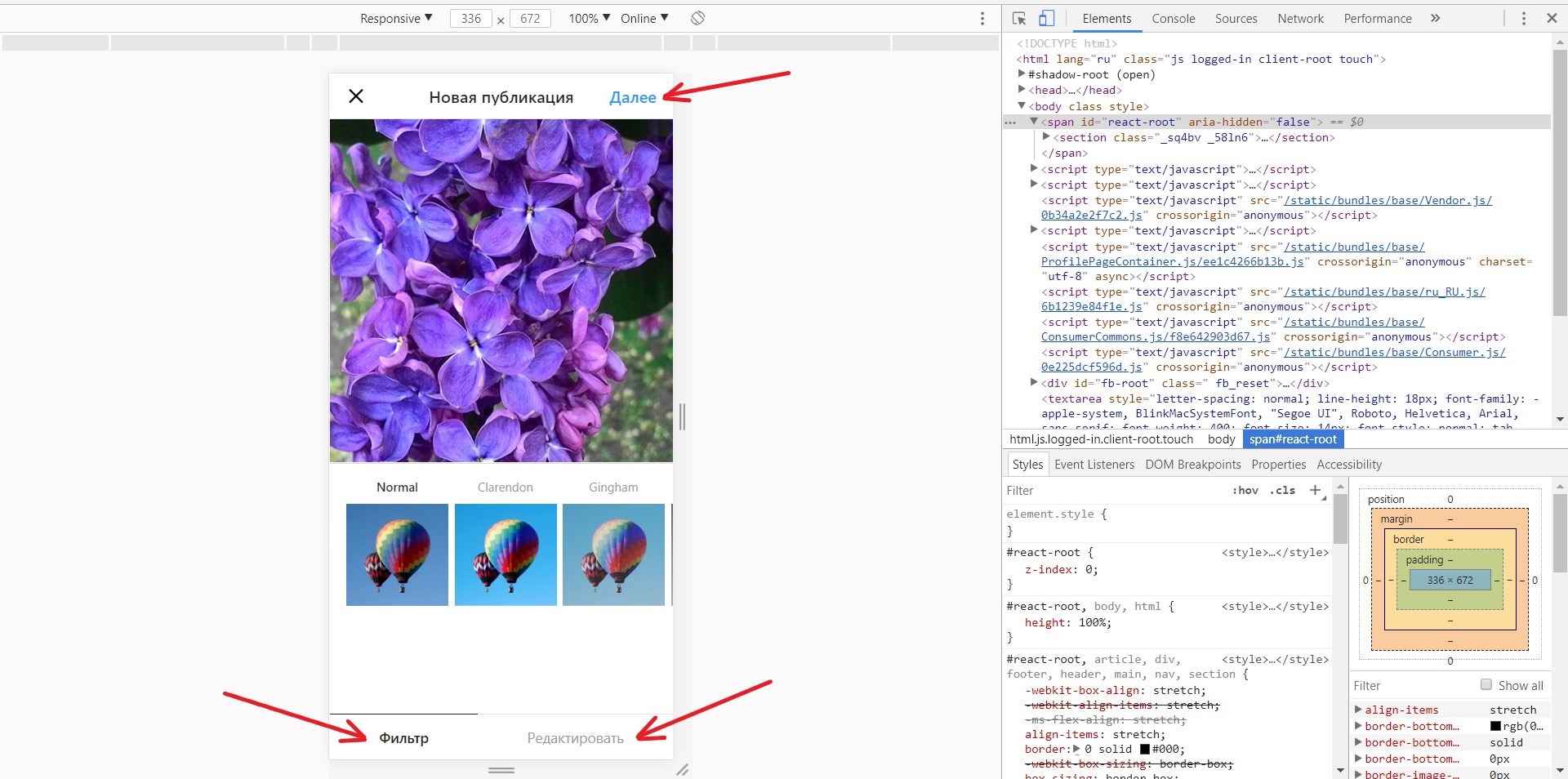Viewport: 1568px width, 779px height.
Task: Toggle the device toolbar icon
Action: pyautogui.click(x=1046, y=18)
